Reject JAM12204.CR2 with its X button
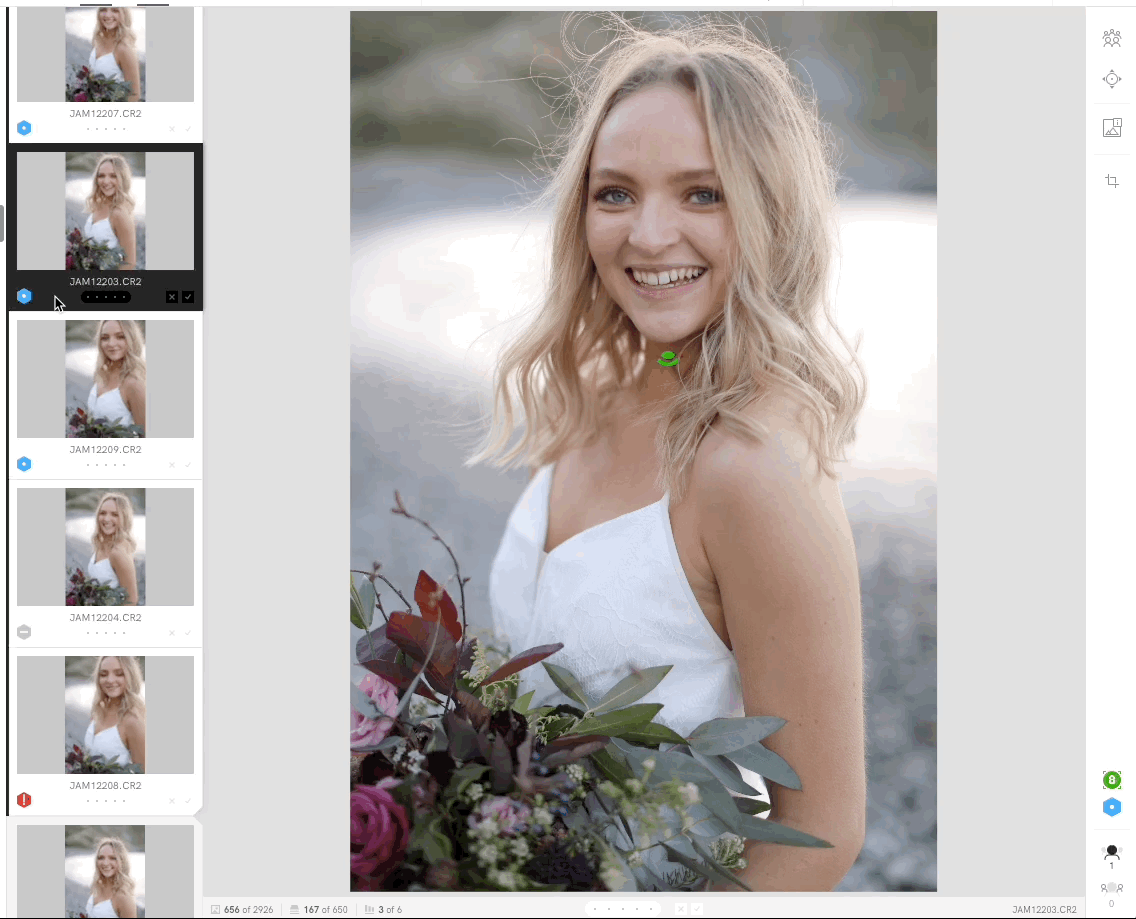Viewport: 1136px width, 919px height. (x=172, y=633)
